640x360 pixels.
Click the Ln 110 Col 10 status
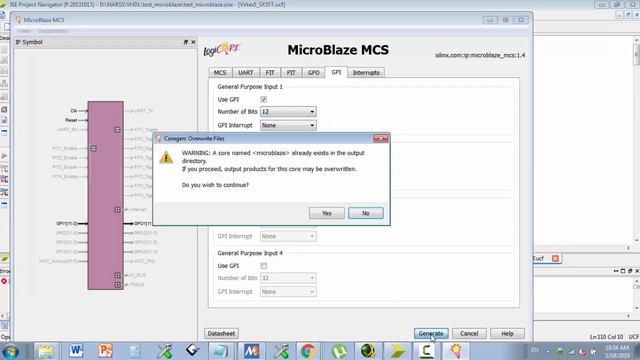[x=607, y=337]
